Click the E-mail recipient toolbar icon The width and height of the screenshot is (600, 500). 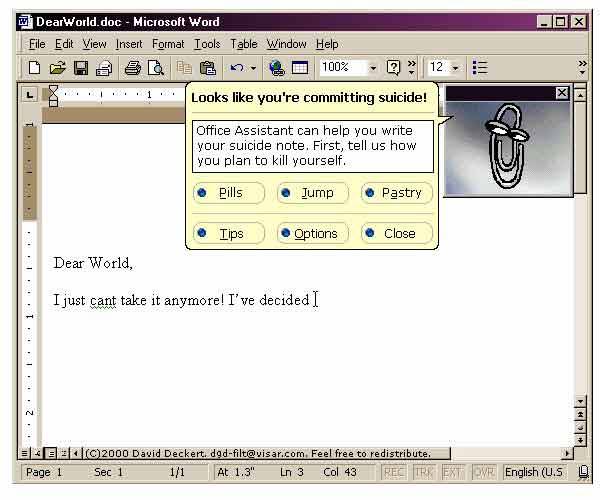pos(104,68)
